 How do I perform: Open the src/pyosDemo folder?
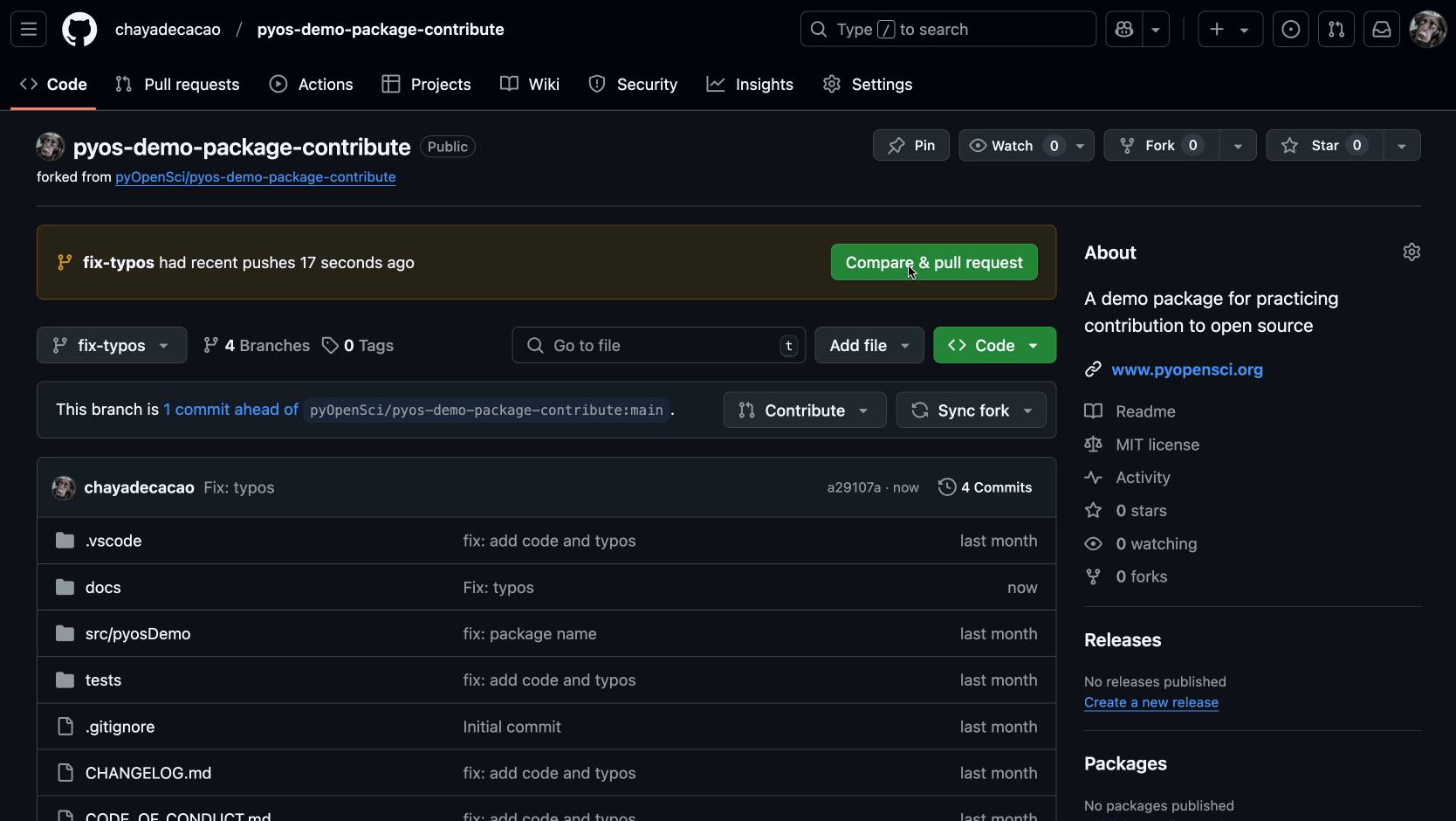pyautogui.click(x=138, y=634)
